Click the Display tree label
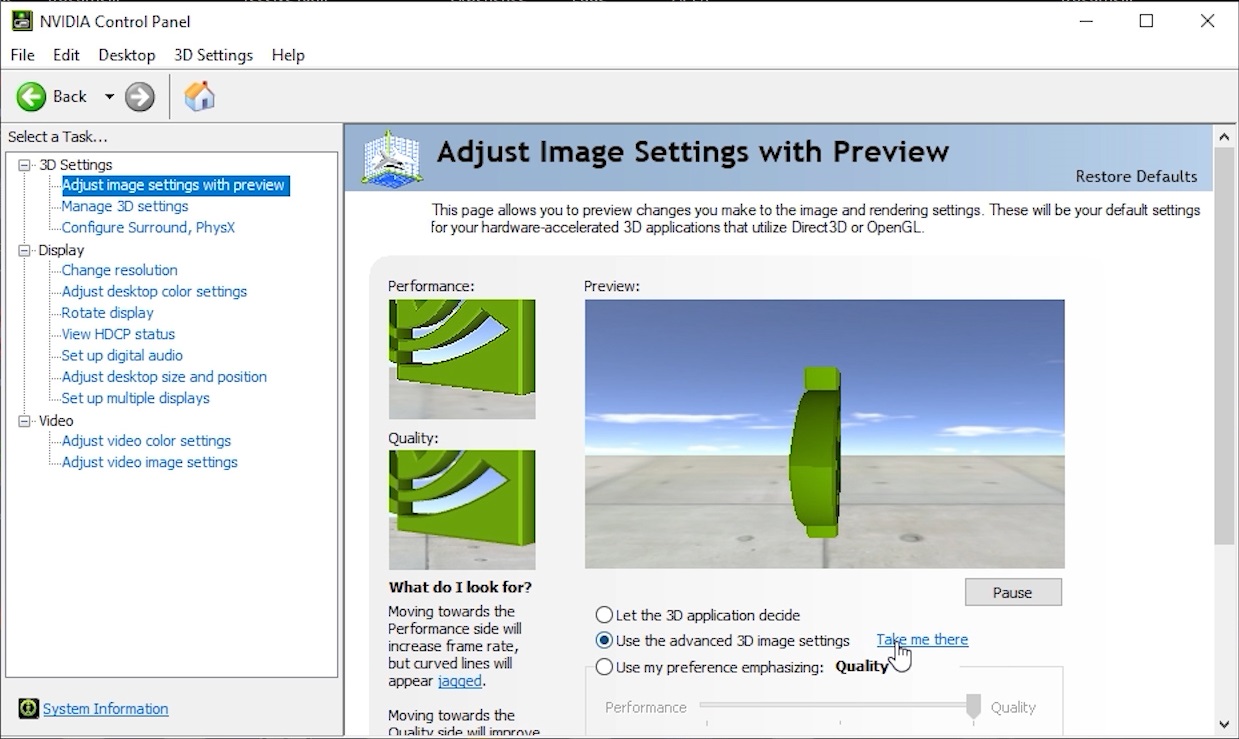 [61, 250]
